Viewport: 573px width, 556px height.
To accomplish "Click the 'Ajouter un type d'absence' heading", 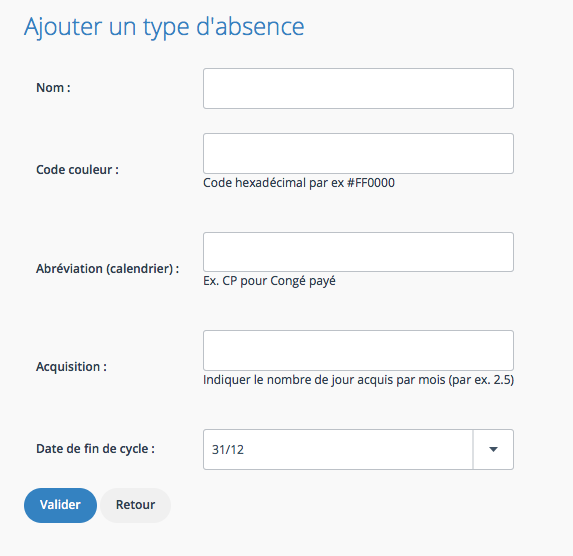I will tap(164, 27).
